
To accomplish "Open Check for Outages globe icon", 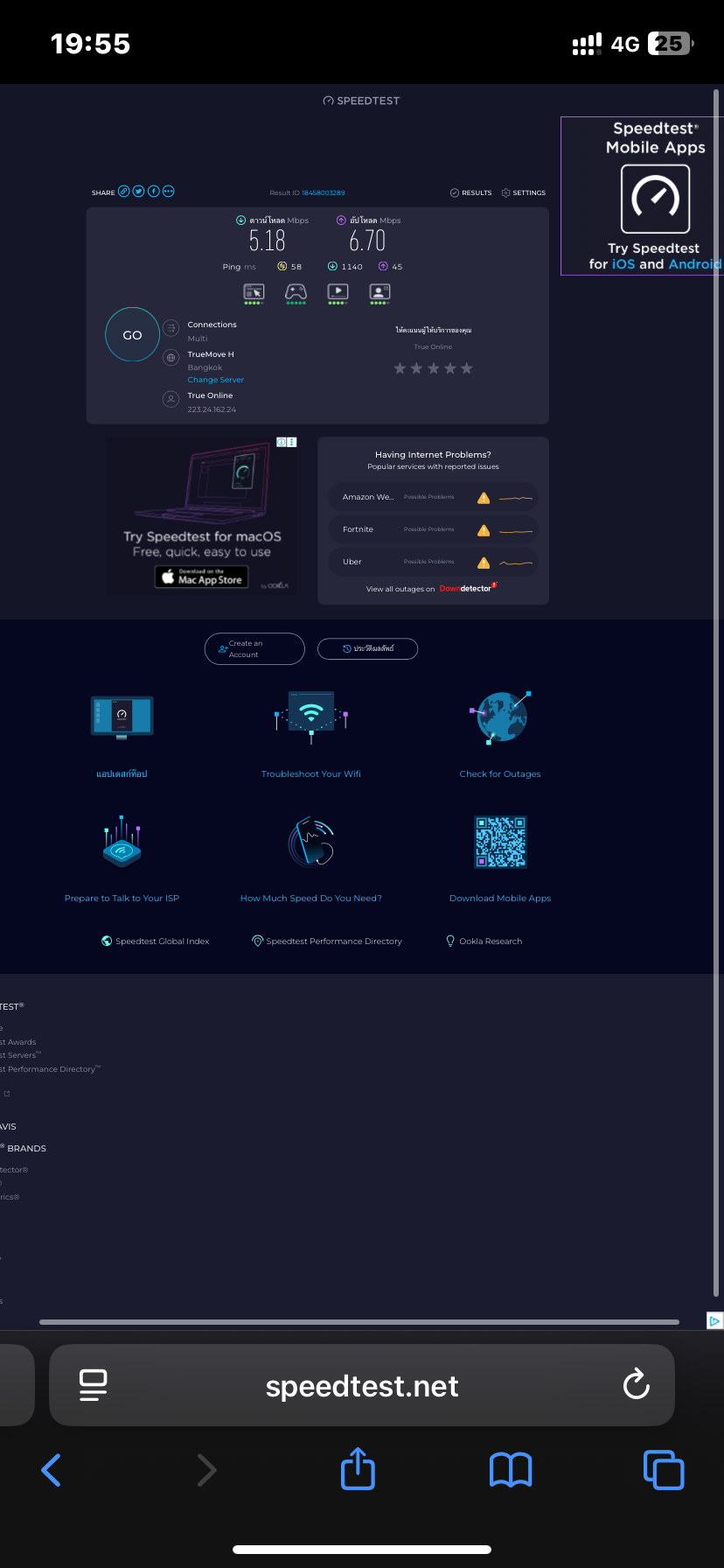I will pos(500,717).
